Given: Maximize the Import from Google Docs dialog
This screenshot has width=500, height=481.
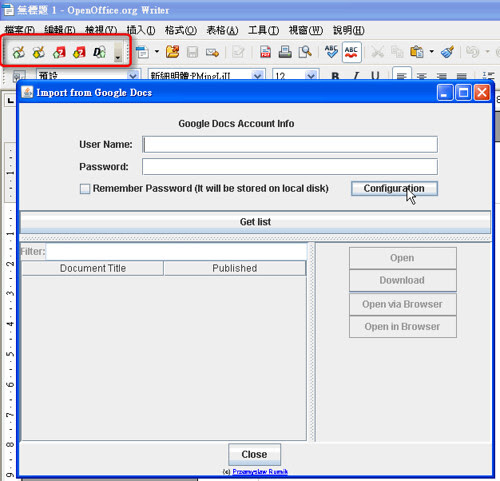Looking at the screenshot, I should click(463, 92).
